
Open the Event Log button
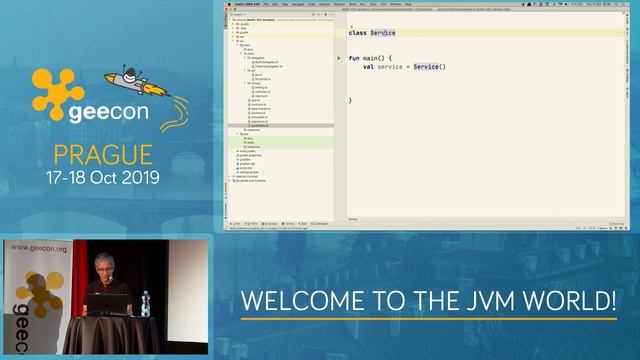pos(616,224)
